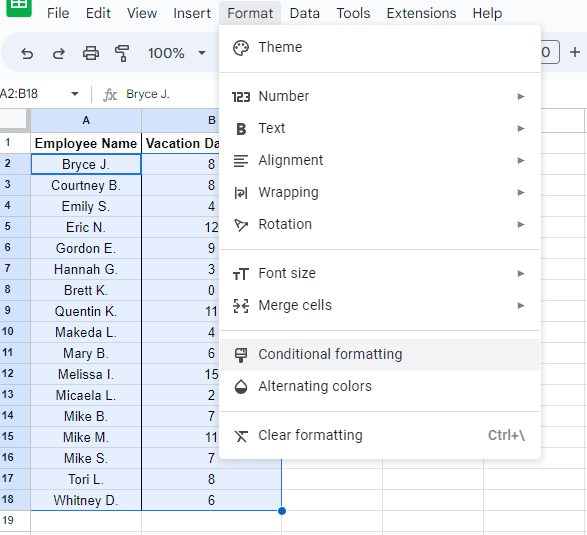Click the undo arrow icon
The height and width of the screenshot is (535, 587).
[27, 54]
